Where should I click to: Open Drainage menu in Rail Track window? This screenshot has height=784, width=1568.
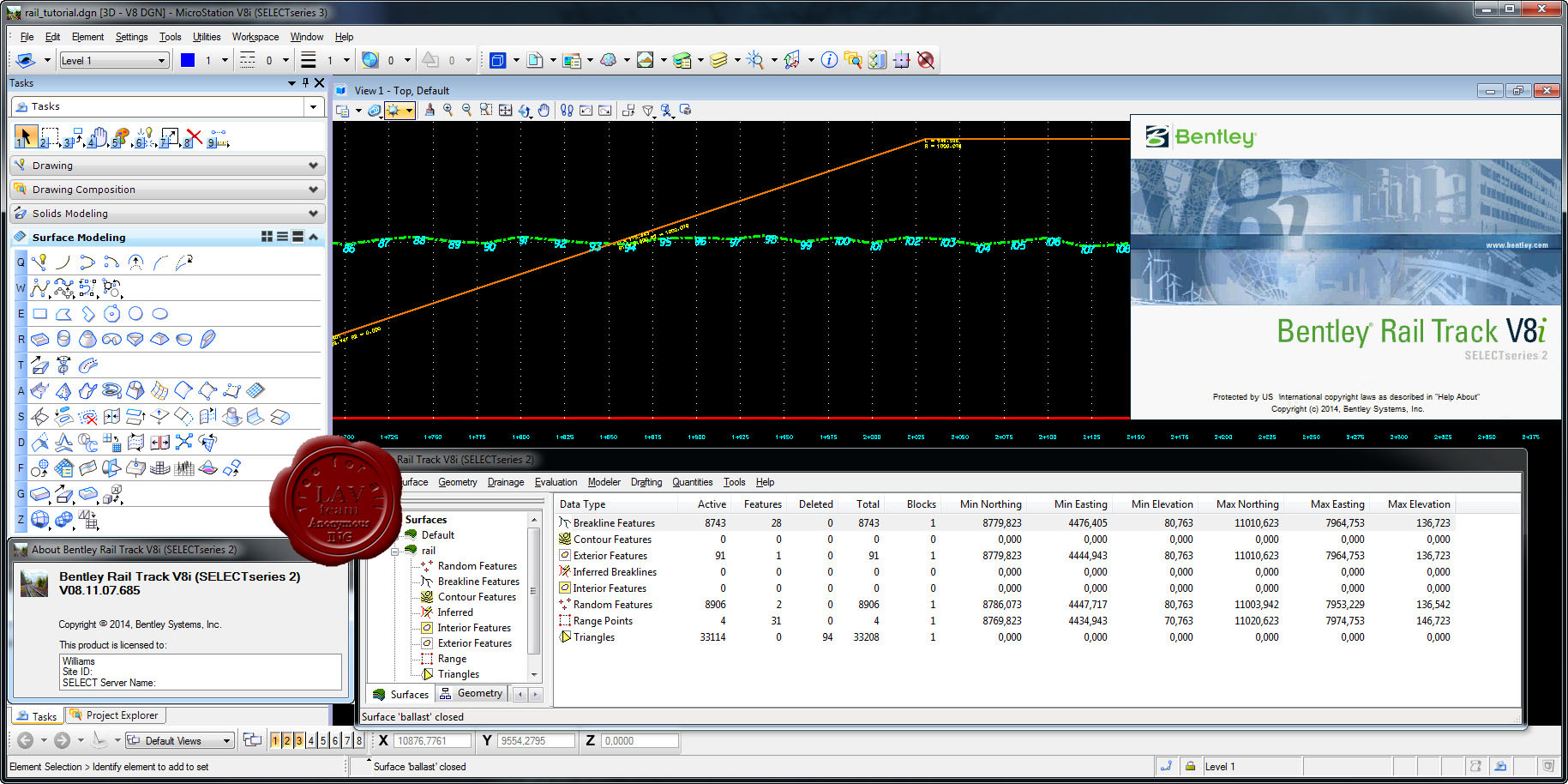pos(506,482)
